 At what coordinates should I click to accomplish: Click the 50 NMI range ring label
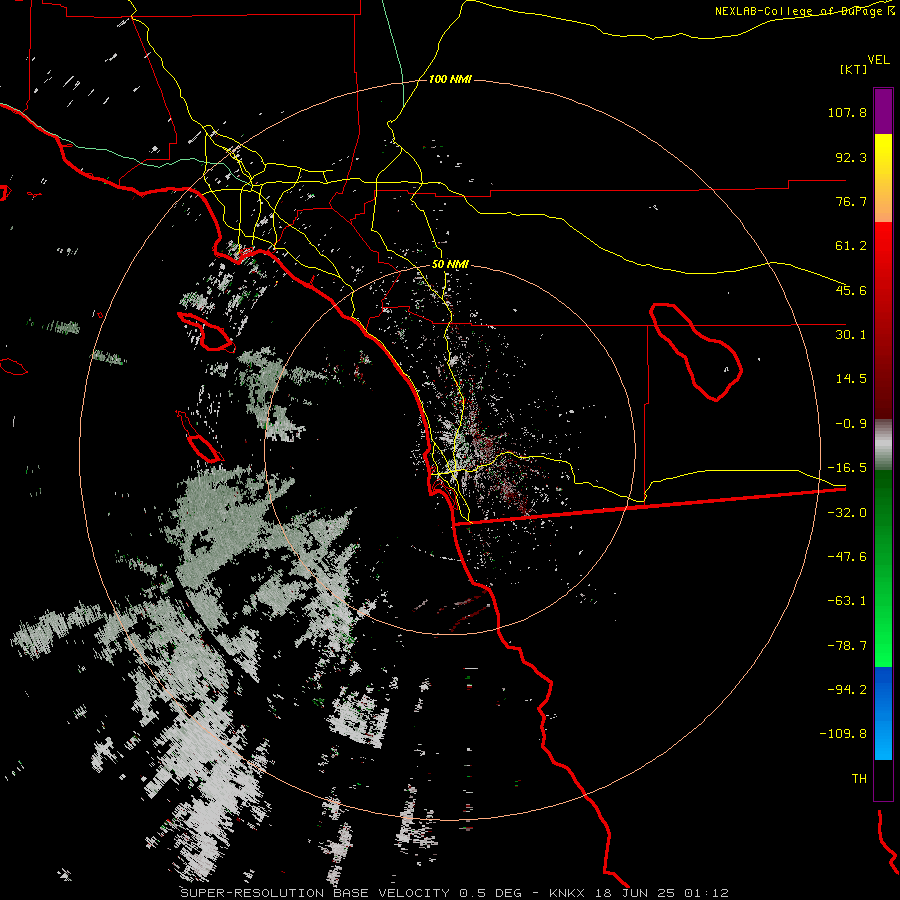(450, 265)
